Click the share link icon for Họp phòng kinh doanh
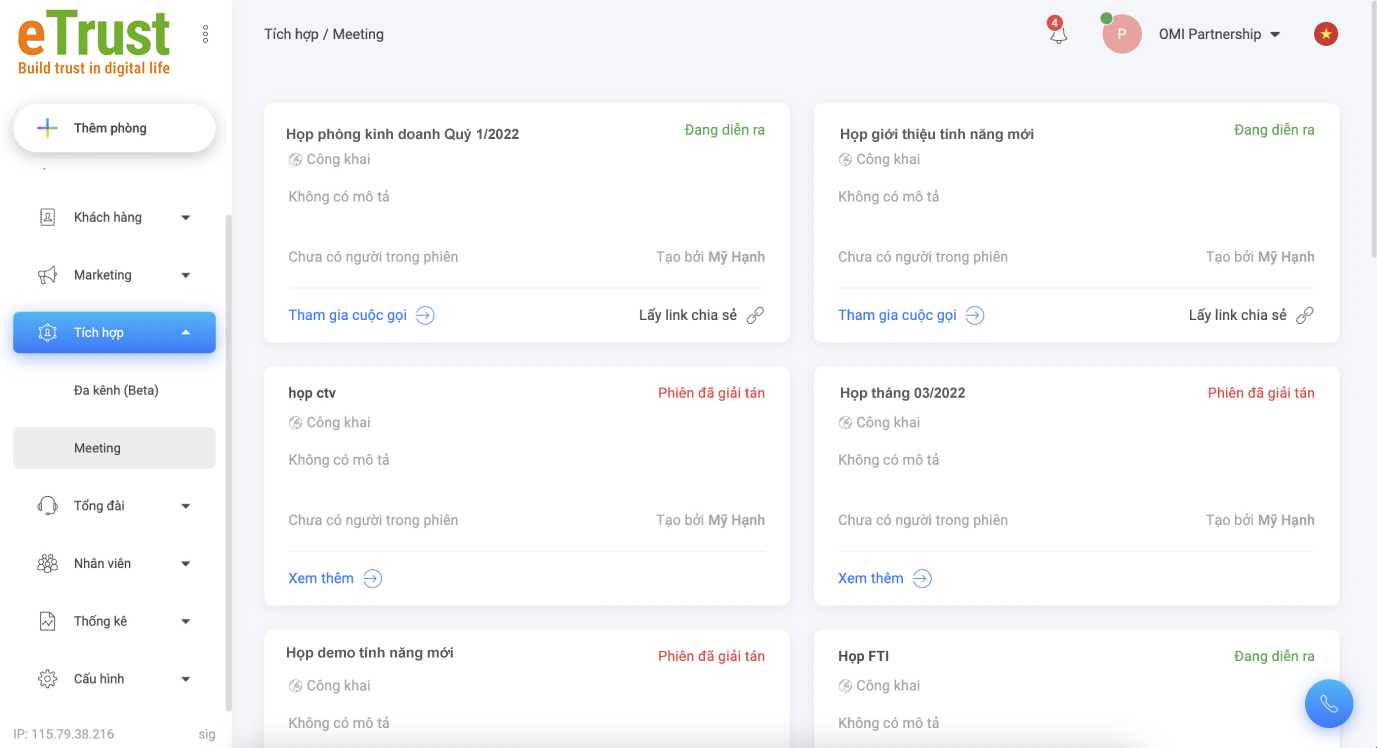The image size is (1377, 748). point(755,315)
